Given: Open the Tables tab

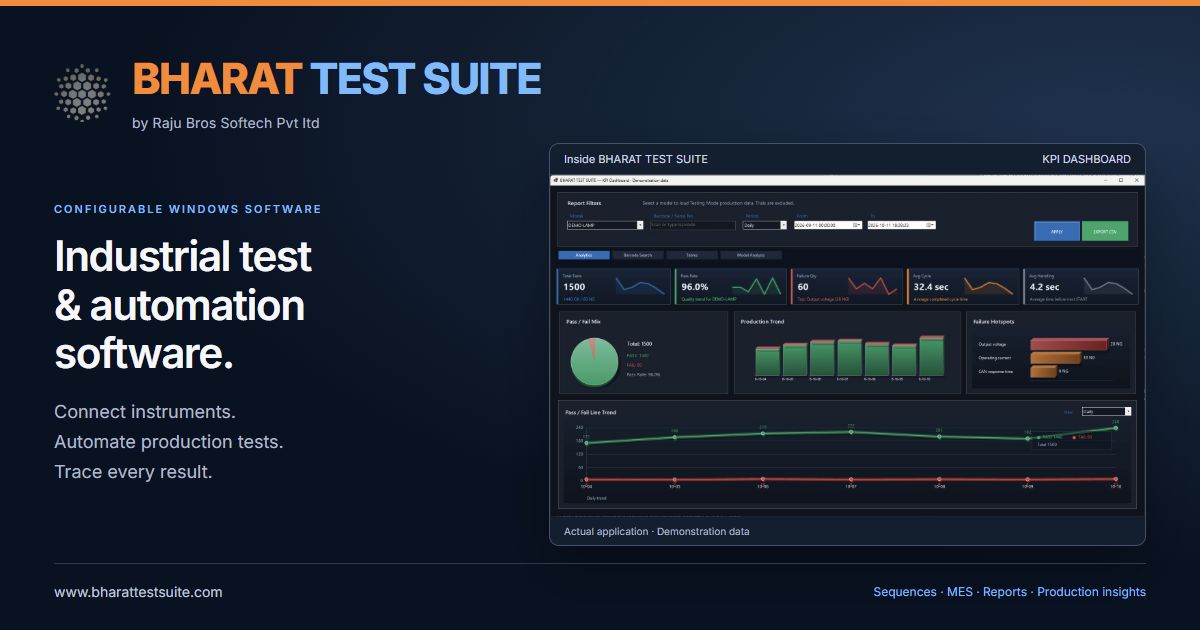Looking at the screenshot, I should (692, 255).
